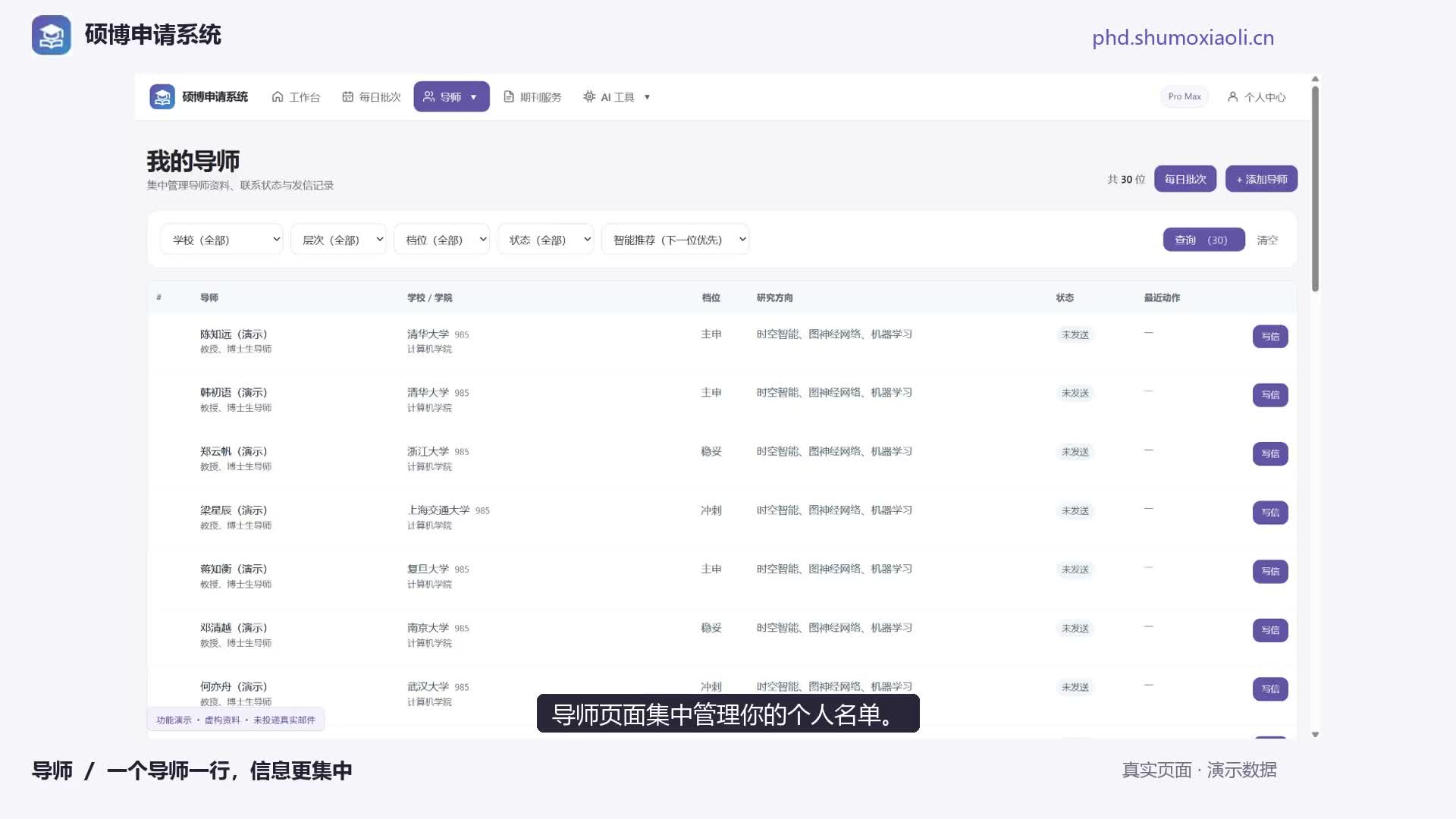
Task: Expand the AI 工具 dropdown menu
Action: click(617, 97)
